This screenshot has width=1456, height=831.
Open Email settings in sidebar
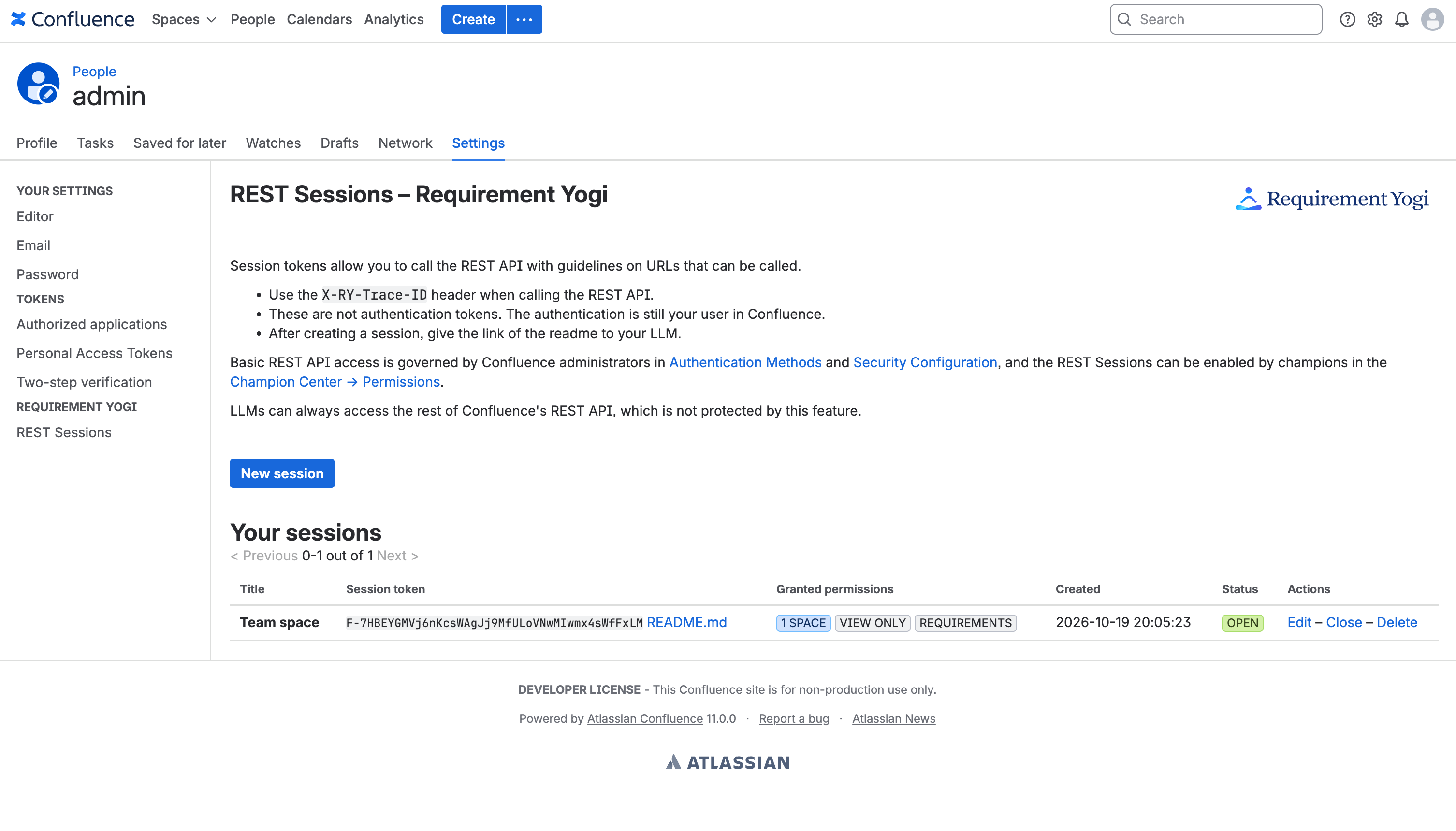pos(34,245)
